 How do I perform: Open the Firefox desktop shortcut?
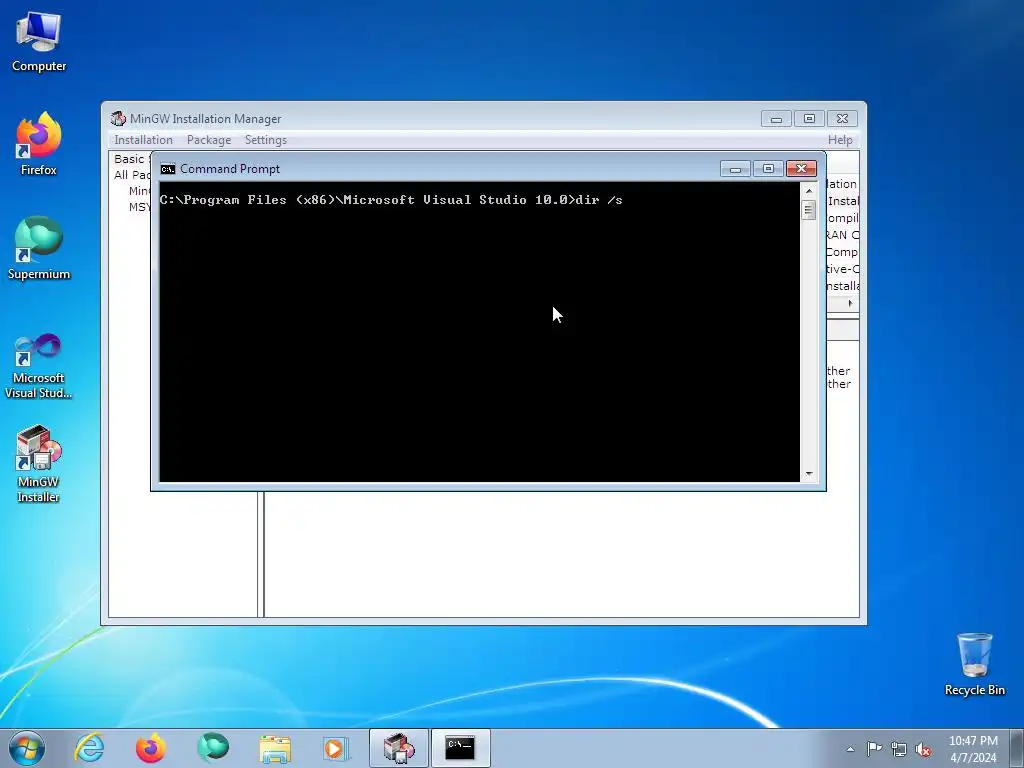[x=39, y=144]
